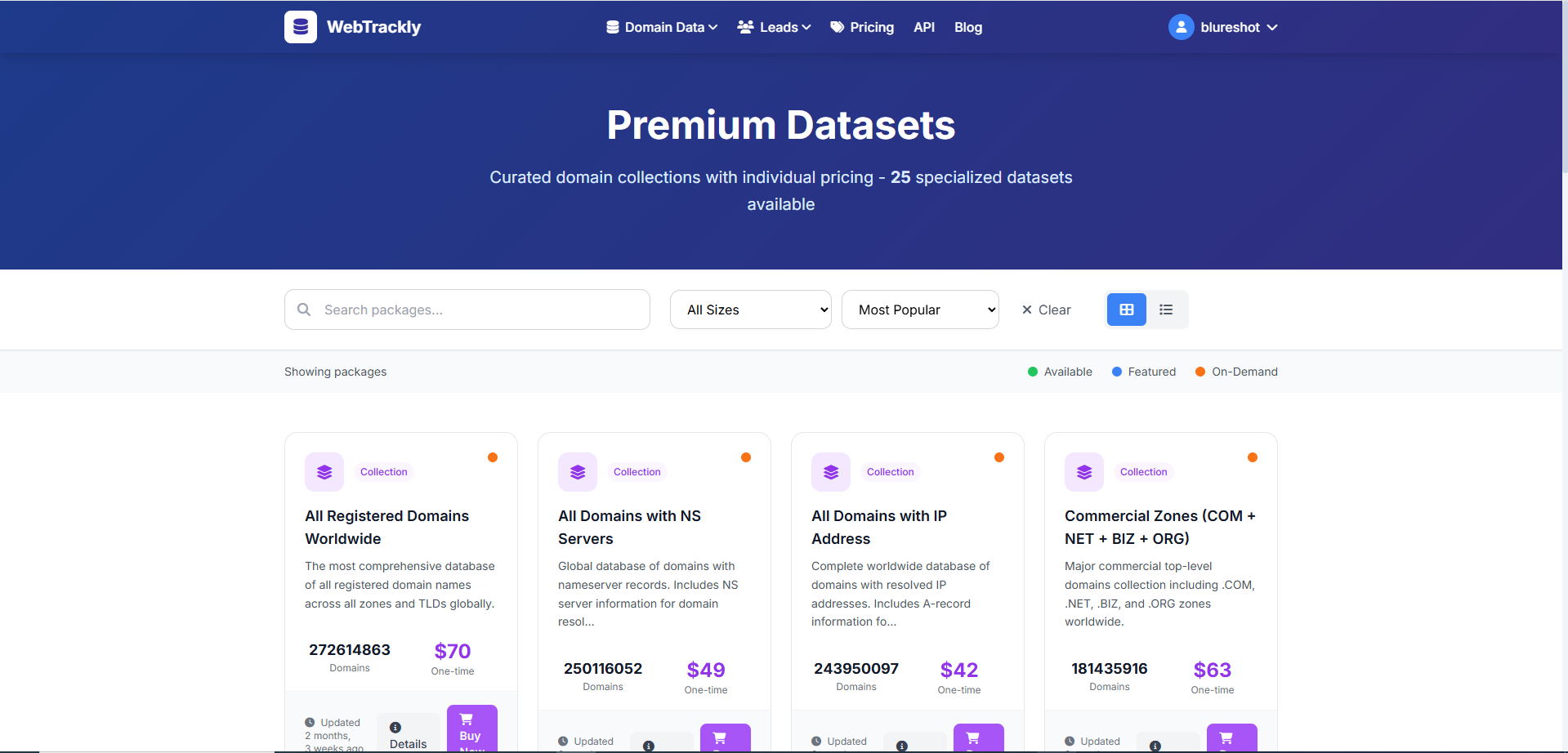
Task: Switch to grid view layout
Action: click(1126, 310)
